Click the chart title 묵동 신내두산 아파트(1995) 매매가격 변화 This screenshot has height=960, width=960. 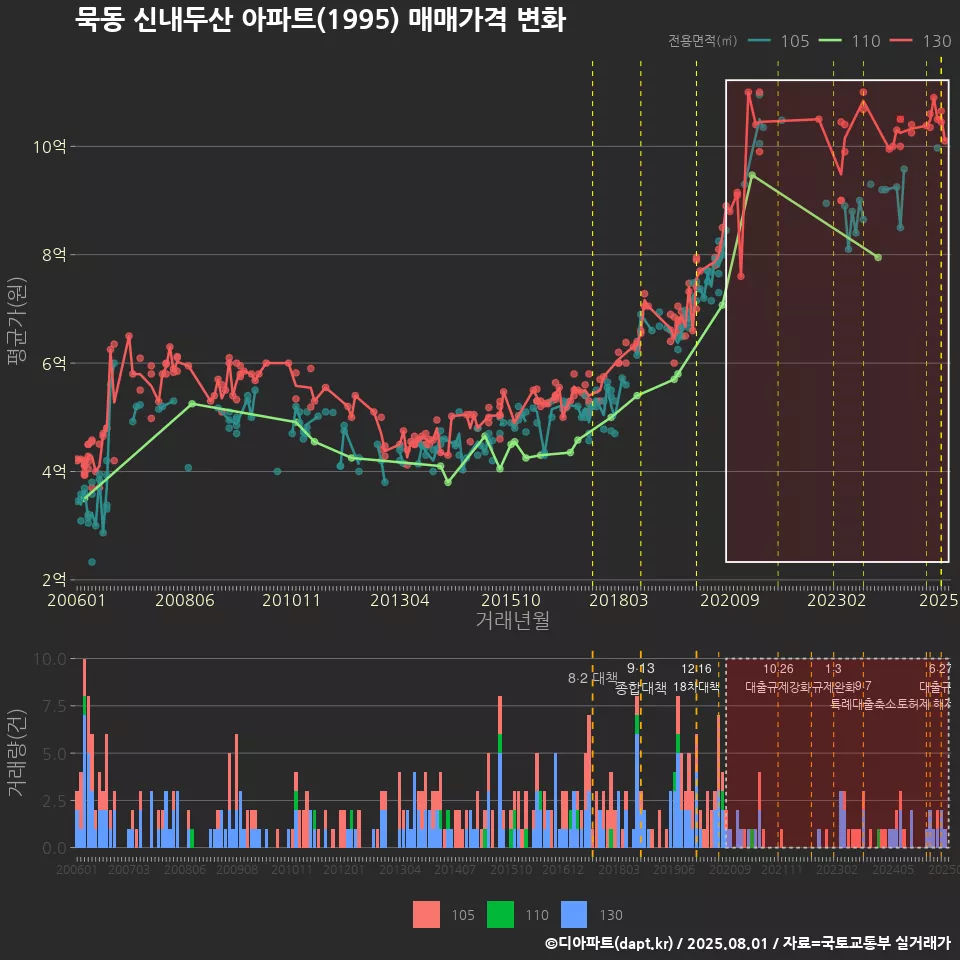coord(320,20)
